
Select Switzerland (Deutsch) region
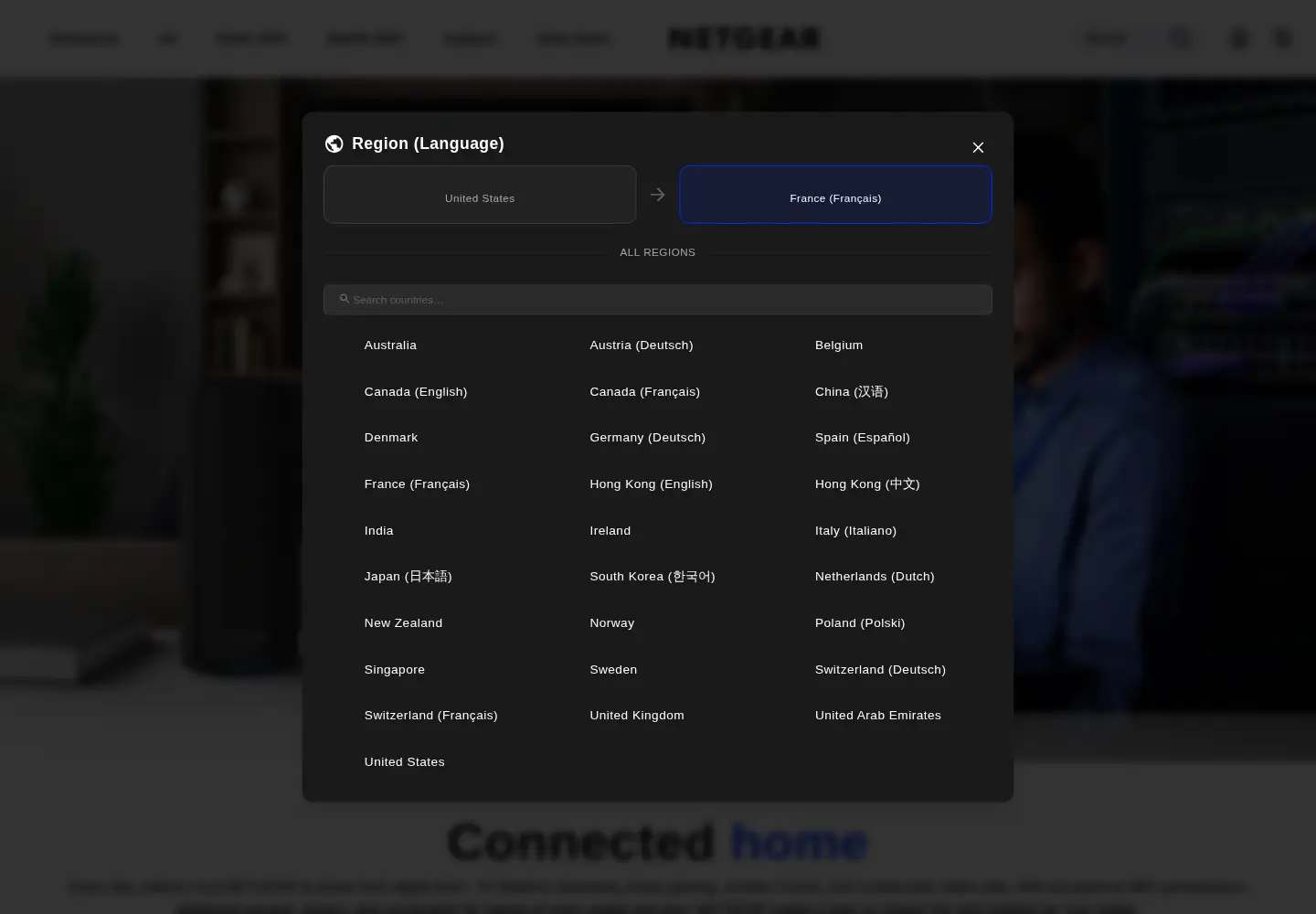[881, 670]
